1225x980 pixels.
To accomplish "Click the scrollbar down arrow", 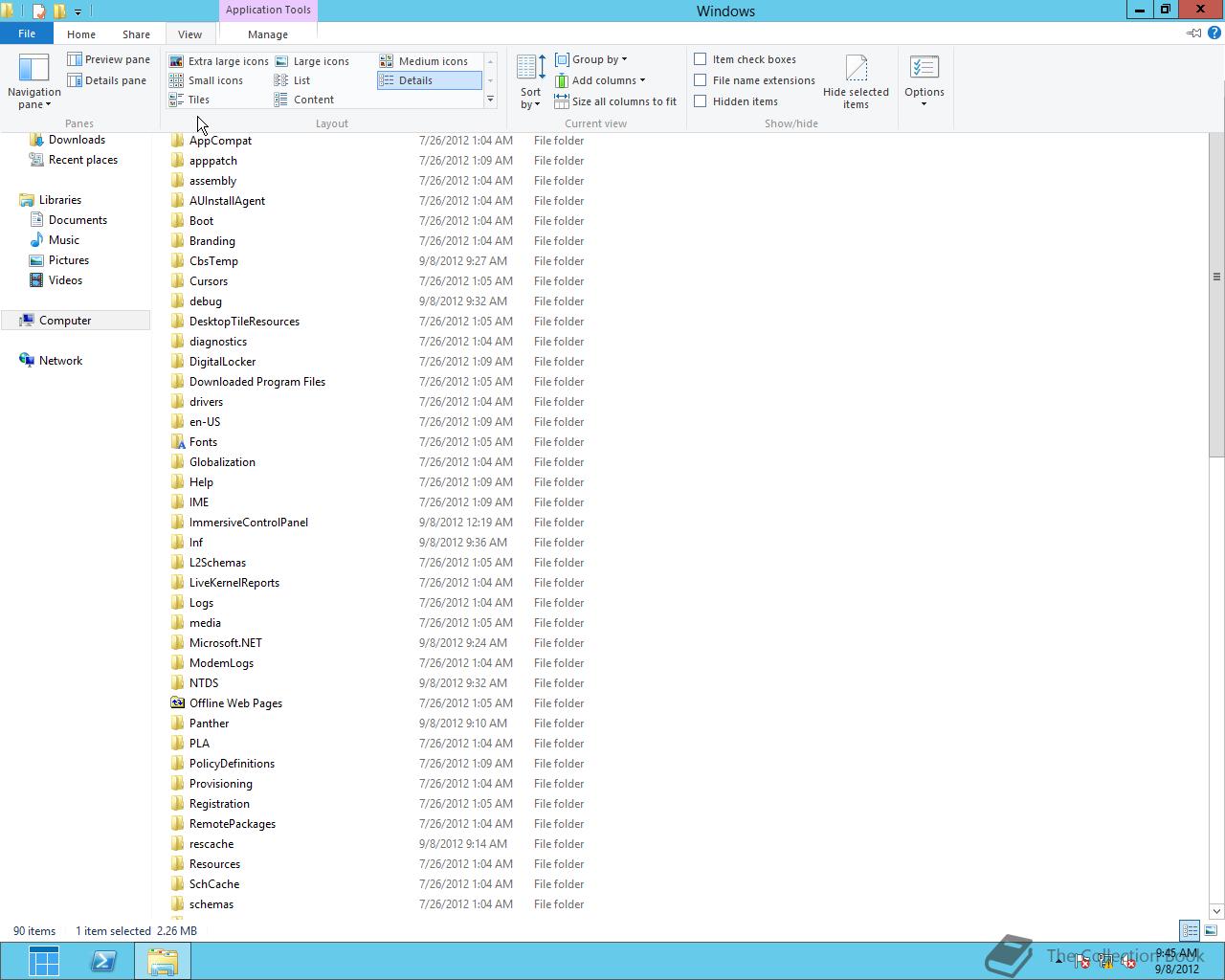I will click(1216, 911).
